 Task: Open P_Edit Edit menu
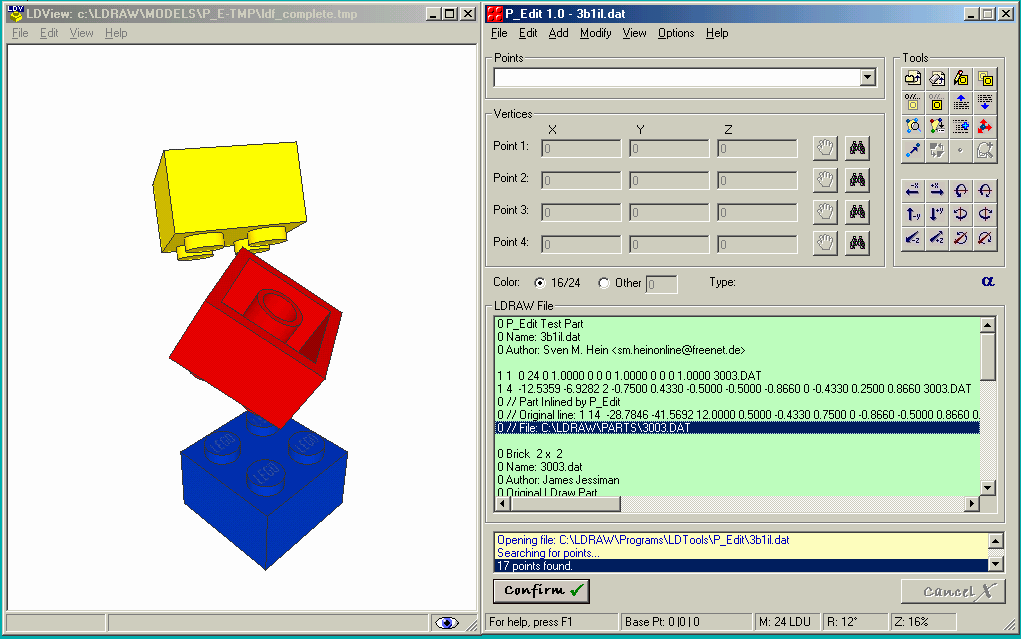527,33
